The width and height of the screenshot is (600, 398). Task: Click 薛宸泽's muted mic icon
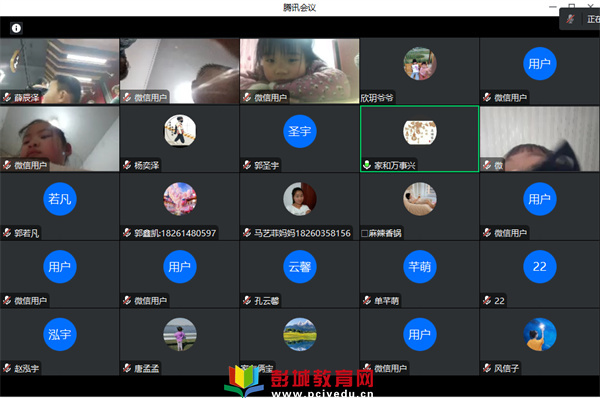[7, 98]
